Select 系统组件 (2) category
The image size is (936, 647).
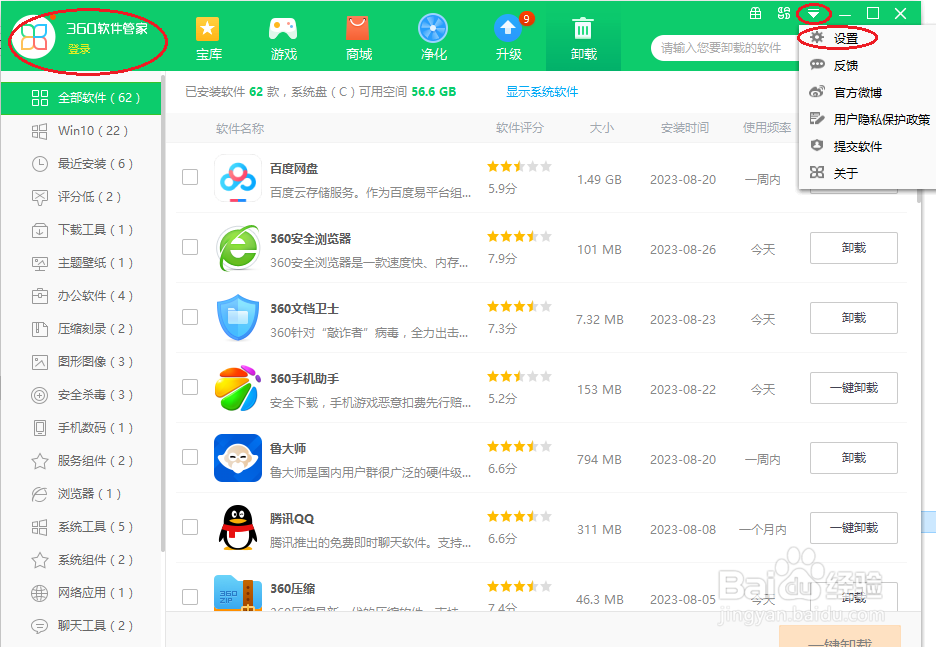coord(81,560)
